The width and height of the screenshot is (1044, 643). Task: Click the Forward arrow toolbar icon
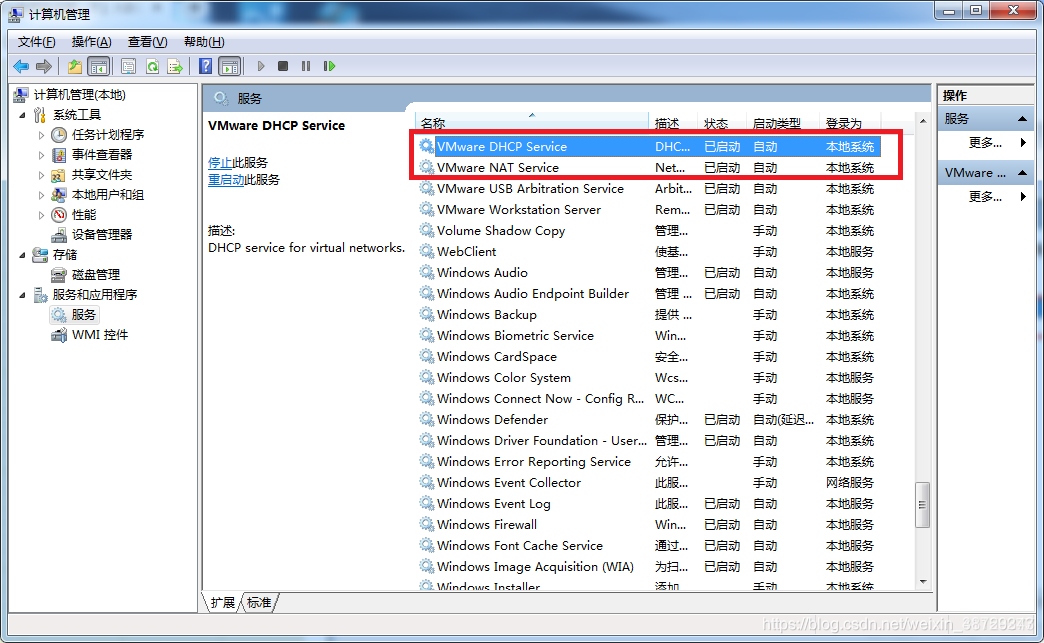(x=44, y=66)
